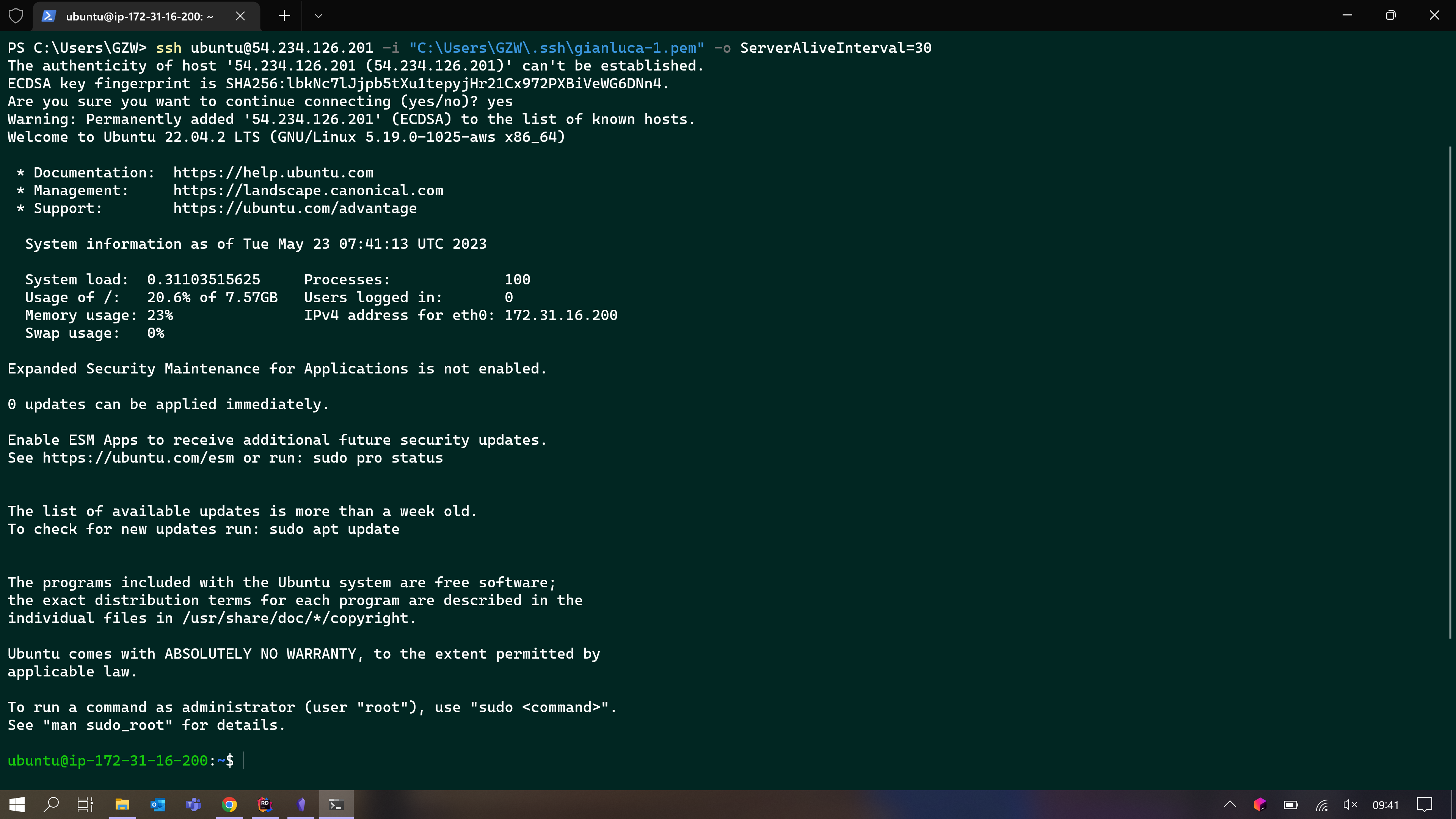Launch File Explorer from taskbar
This screenshot has width=1456, height=819.
click(x=122, y=804)
